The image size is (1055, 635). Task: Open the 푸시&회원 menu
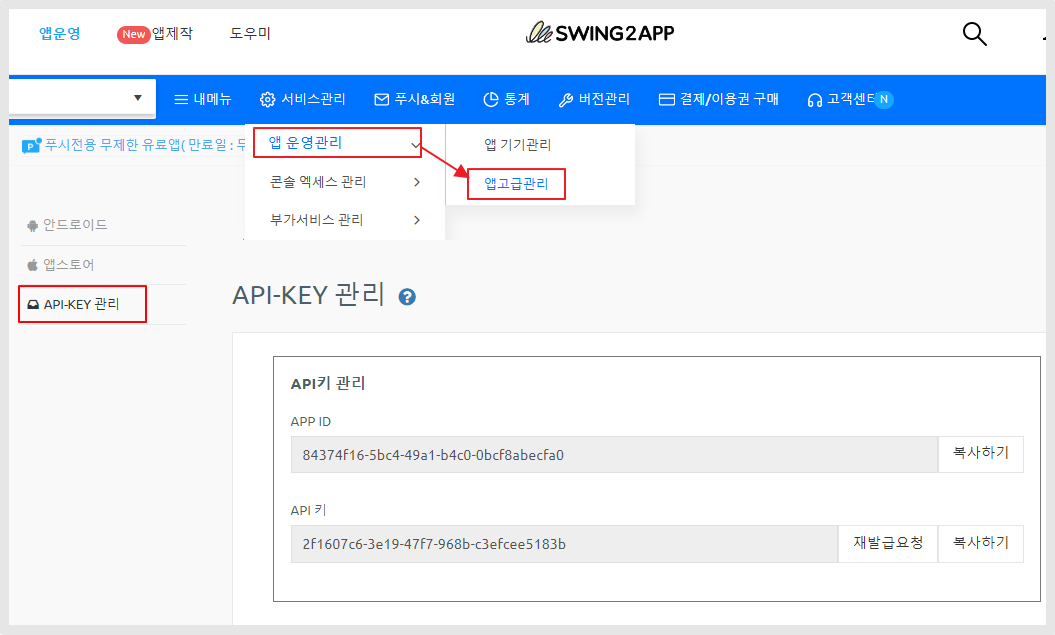pos(414,100)
